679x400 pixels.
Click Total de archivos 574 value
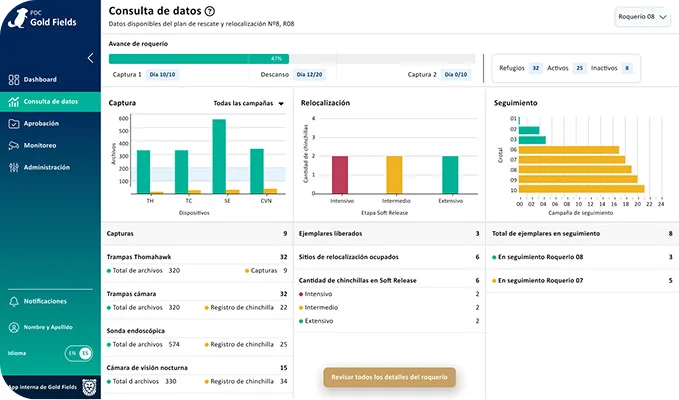pyautogui.click(x=174, y=345)
